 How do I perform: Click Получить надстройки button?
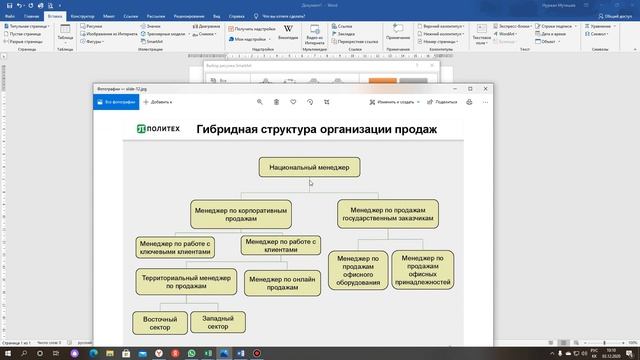252,29
